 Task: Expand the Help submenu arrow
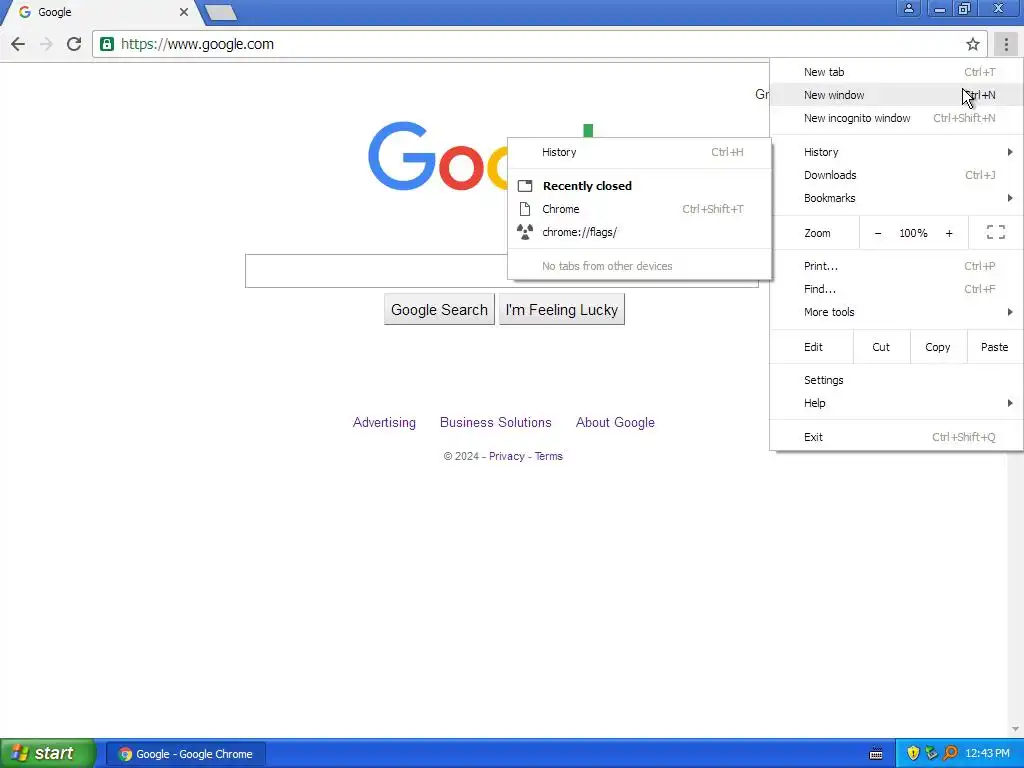(1010, 403)
